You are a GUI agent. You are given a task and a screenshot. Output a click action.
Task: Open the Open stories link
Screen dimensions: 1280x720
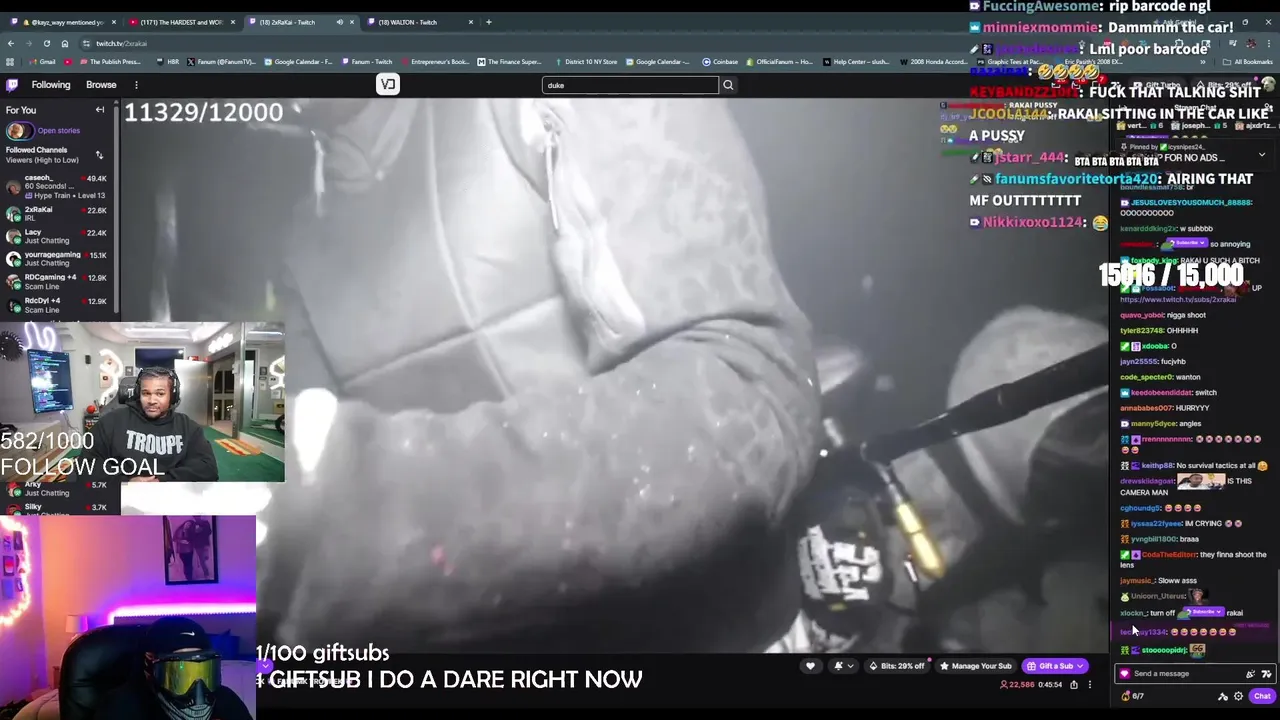(58, 131)
